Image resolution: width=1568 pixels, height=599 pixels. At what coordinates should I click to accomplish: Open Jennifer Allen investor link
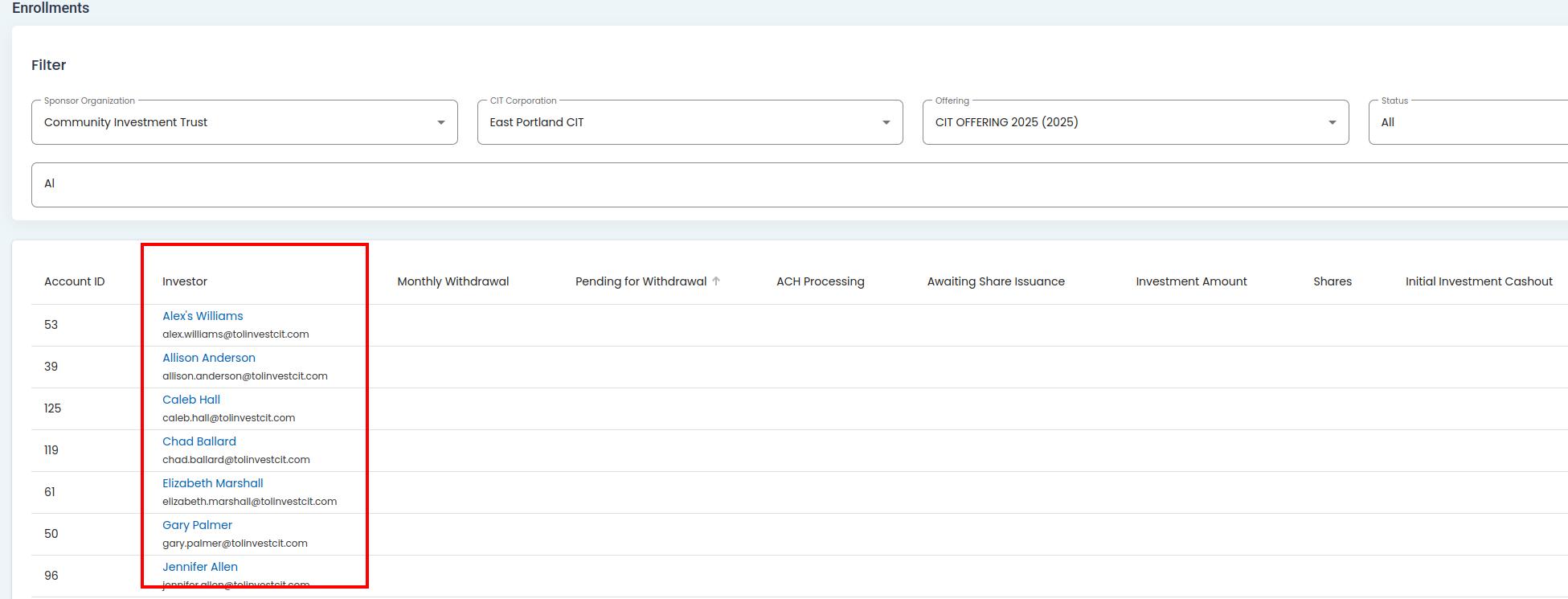tap(200, 567)
